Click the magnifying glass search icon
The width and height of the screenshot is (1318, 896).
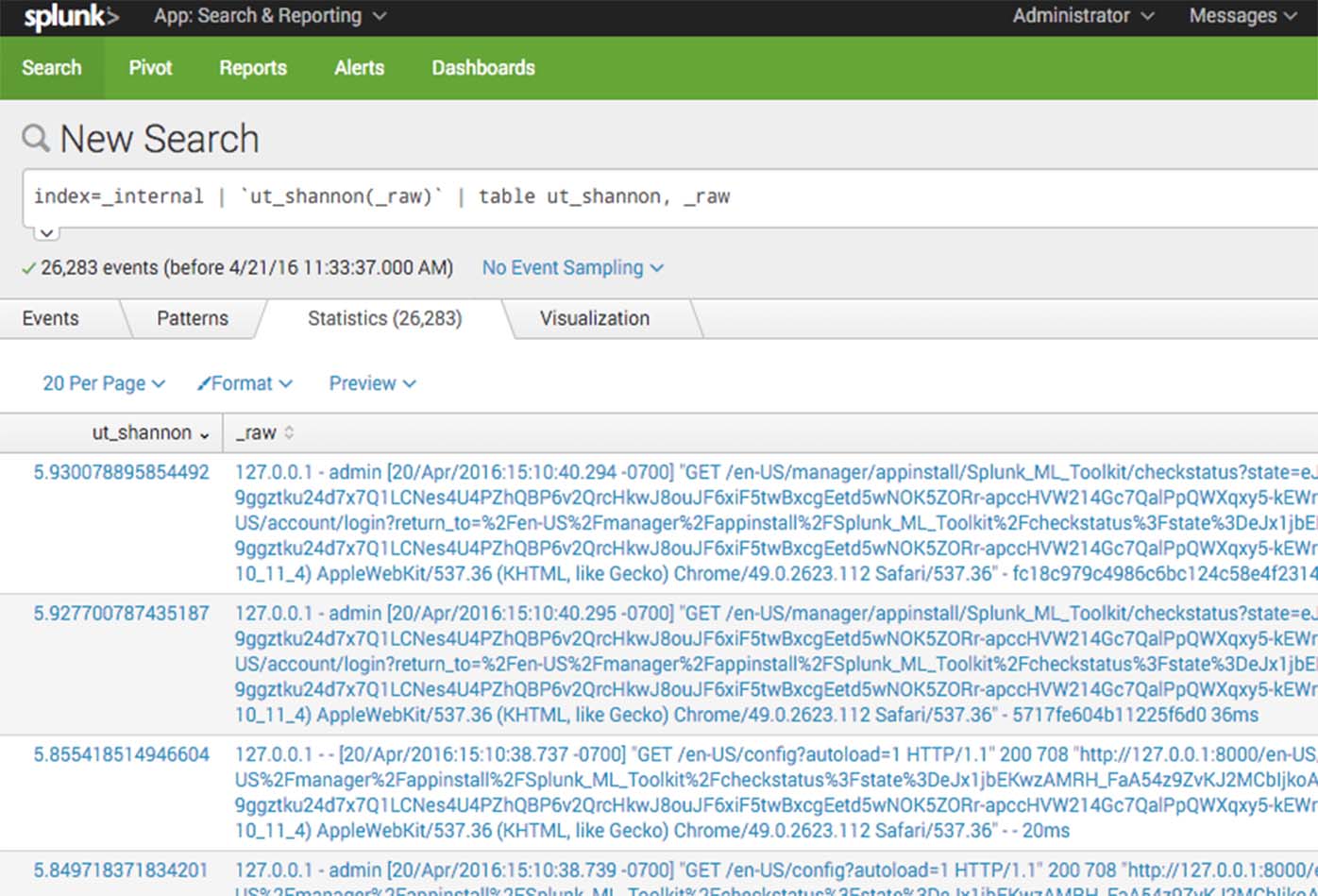(35, 138)
